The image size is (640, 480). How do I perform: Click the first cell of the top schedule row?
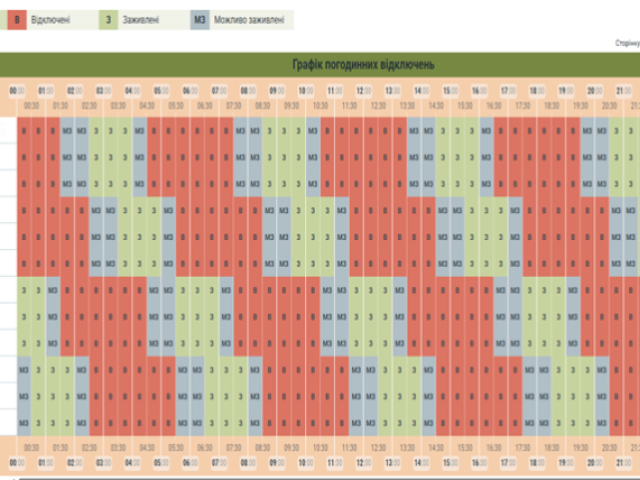[x=24, y=131]
